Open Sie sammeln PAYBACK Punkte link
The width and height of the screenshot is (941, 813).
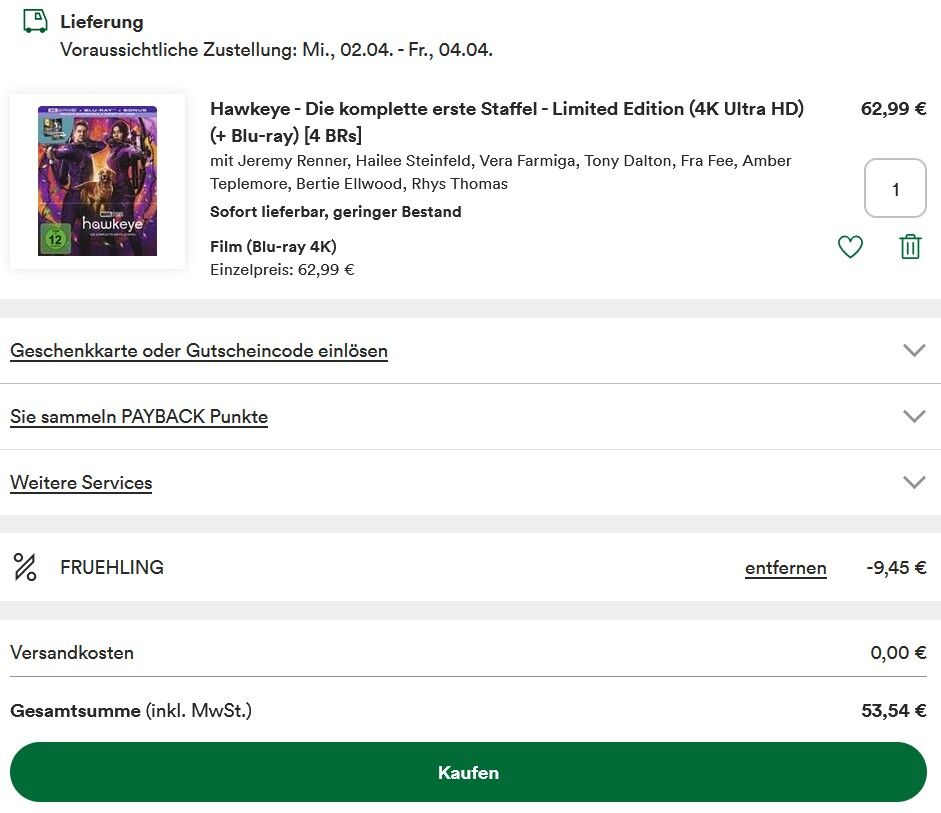coord(139,416)
